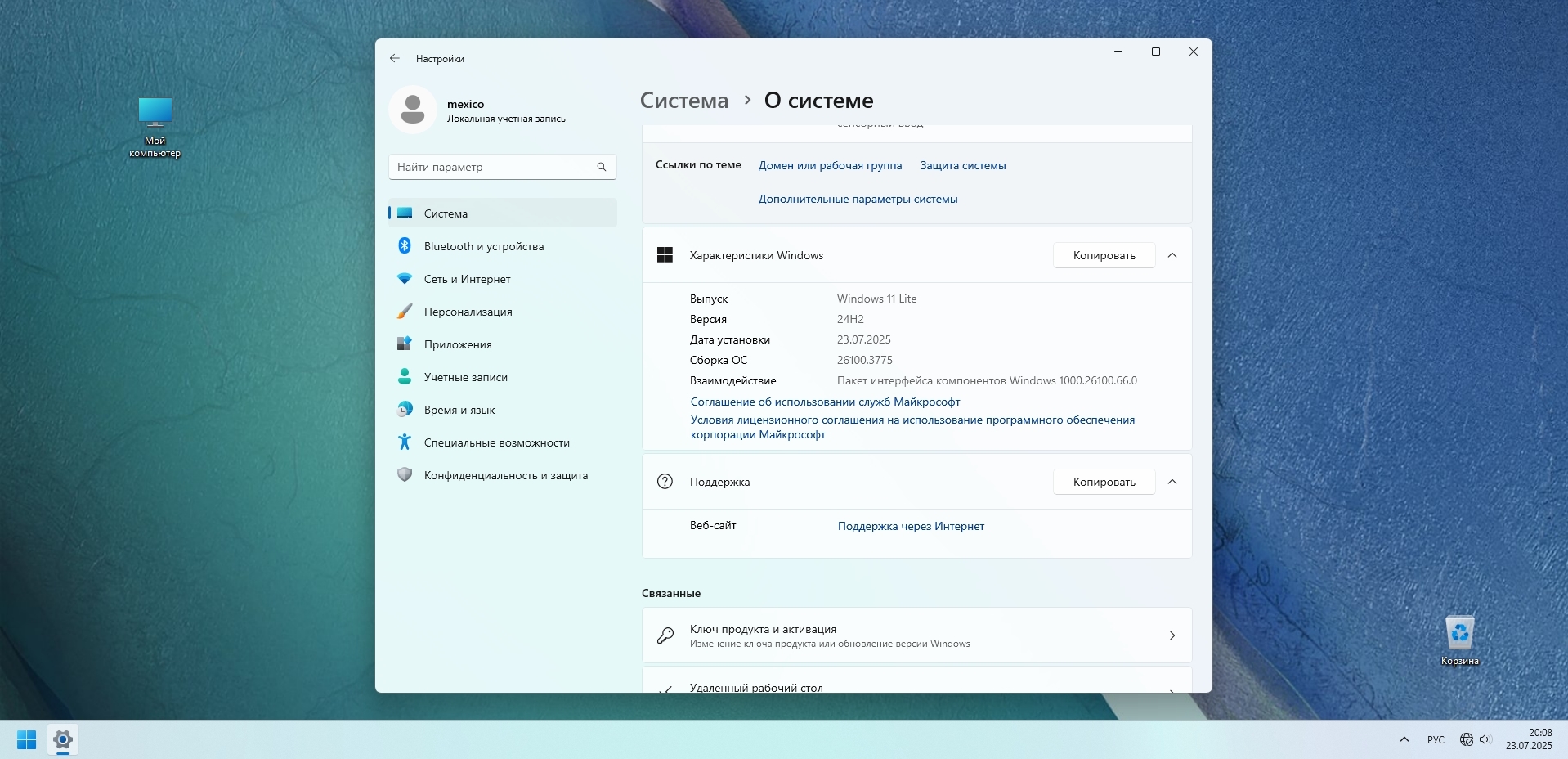Maximize the Settings window
The width and height of the screenshot is (1568, 759).
coord(1156,52)
